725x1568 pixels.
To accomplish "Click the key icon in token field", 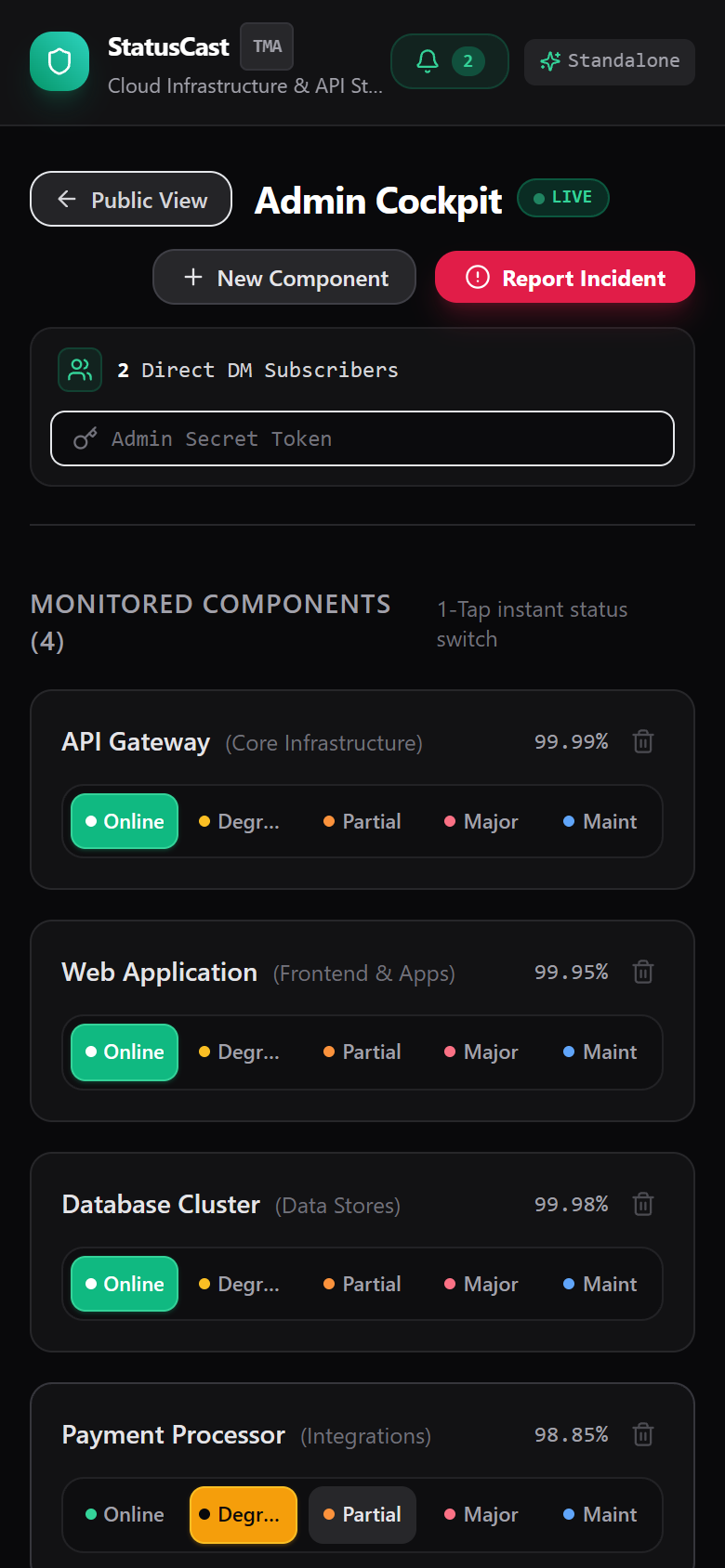I will point(86,438).
